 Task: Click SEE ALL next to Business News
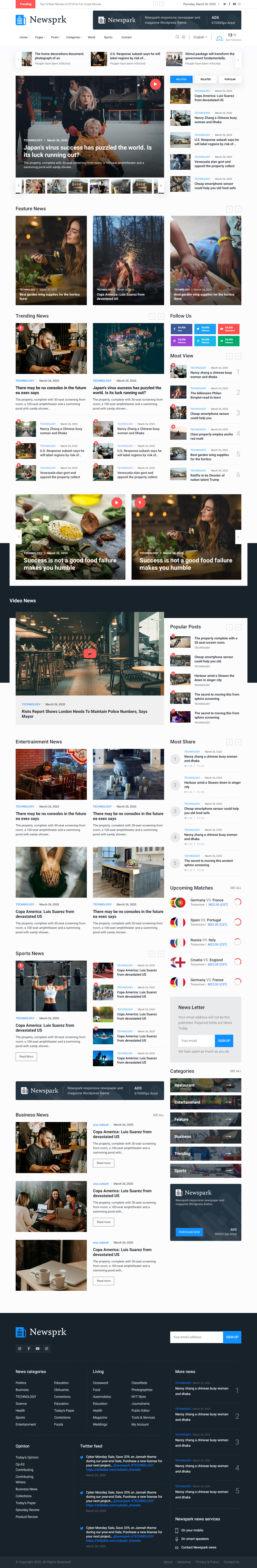159,1115
